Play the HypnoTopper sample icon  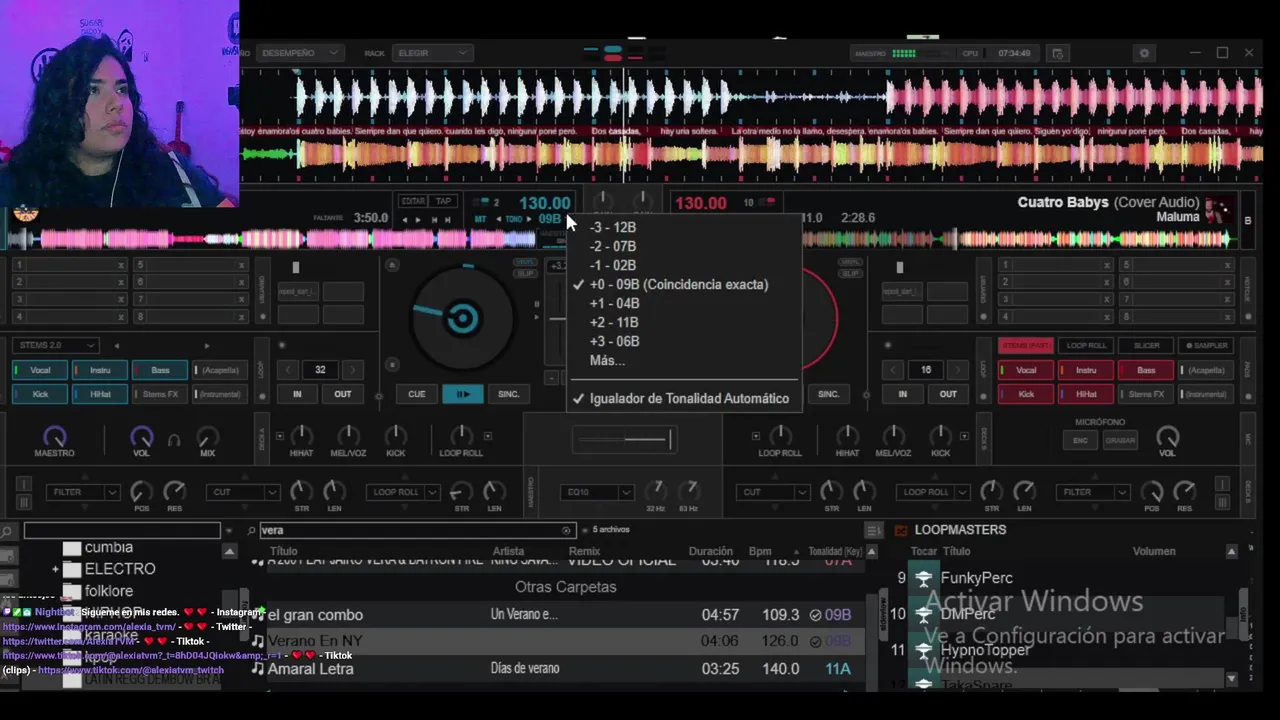[924, 650]
